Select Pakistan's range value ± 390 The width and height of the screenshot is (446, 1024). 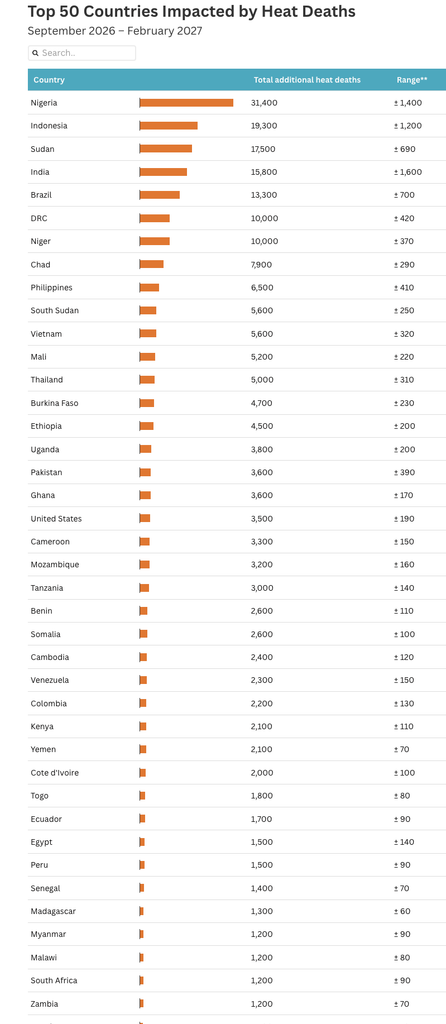click(404, 472)
